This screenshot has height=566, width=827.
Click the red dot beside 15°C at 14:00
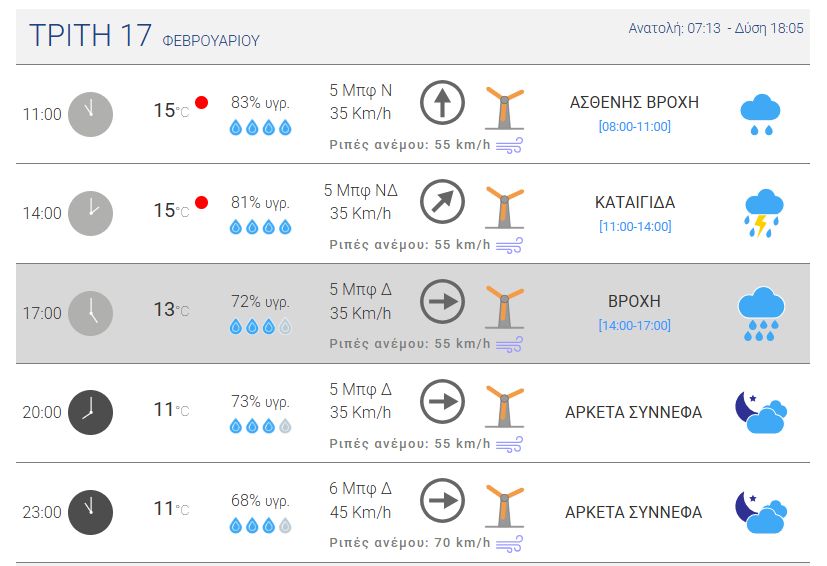coord(202,202)
